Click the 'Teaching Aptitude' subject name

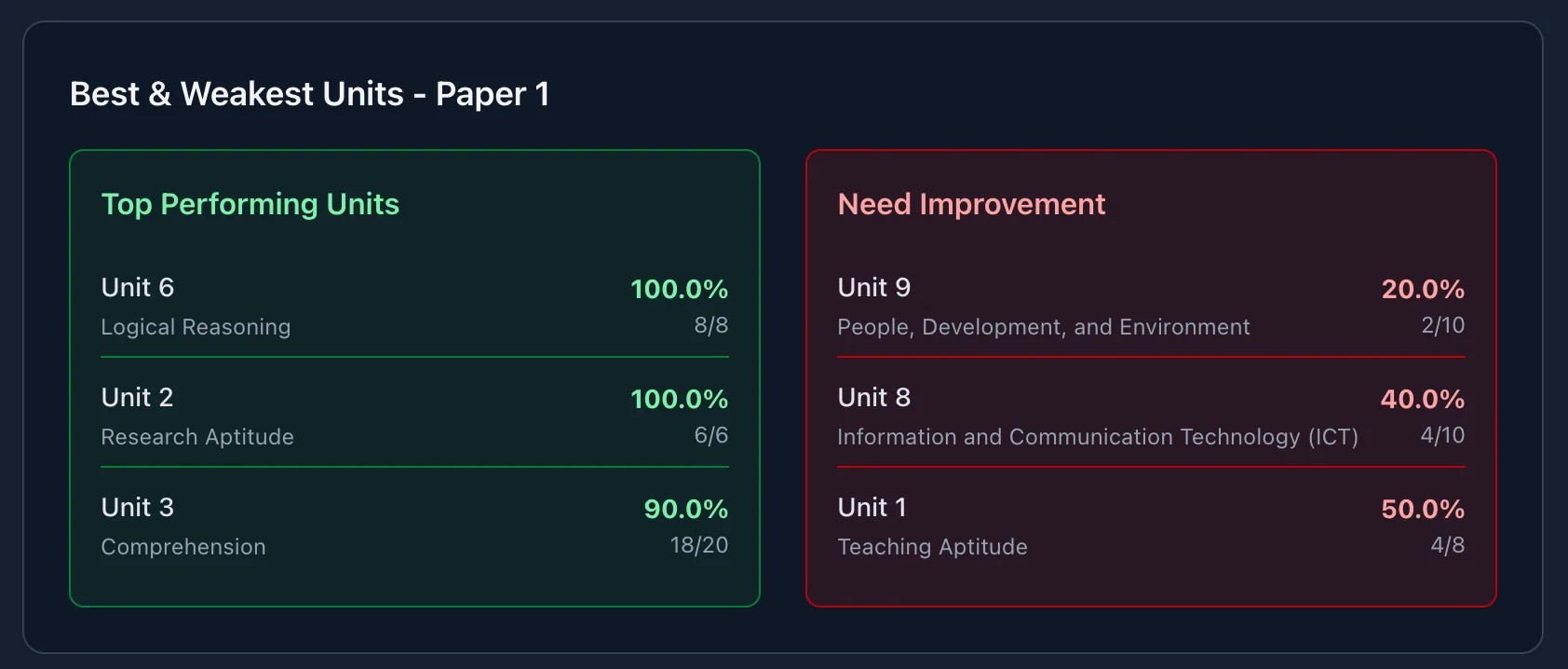(x=932, y=547)
